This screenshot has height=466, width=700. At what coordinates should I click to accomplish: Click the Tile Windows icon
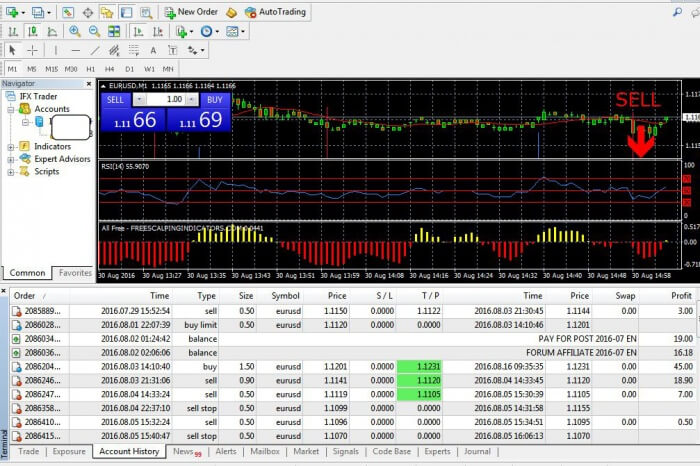click(x=114, y=31)
